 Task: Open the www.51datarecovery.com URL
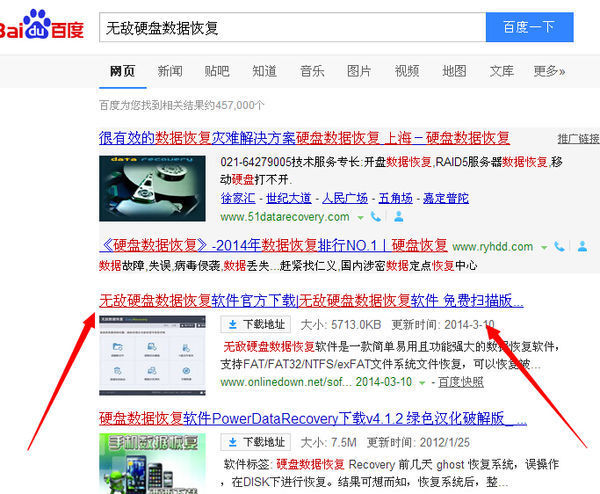click(285, 217)
